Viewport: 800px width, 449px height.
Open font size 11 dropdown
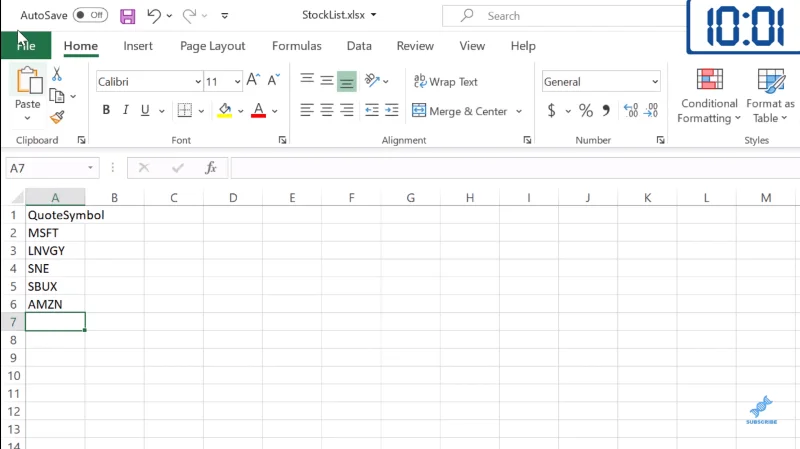237,82
